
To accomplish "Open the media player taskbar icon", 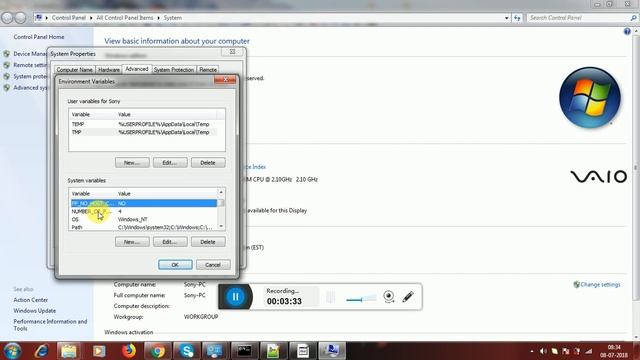I will pos(99,351).
